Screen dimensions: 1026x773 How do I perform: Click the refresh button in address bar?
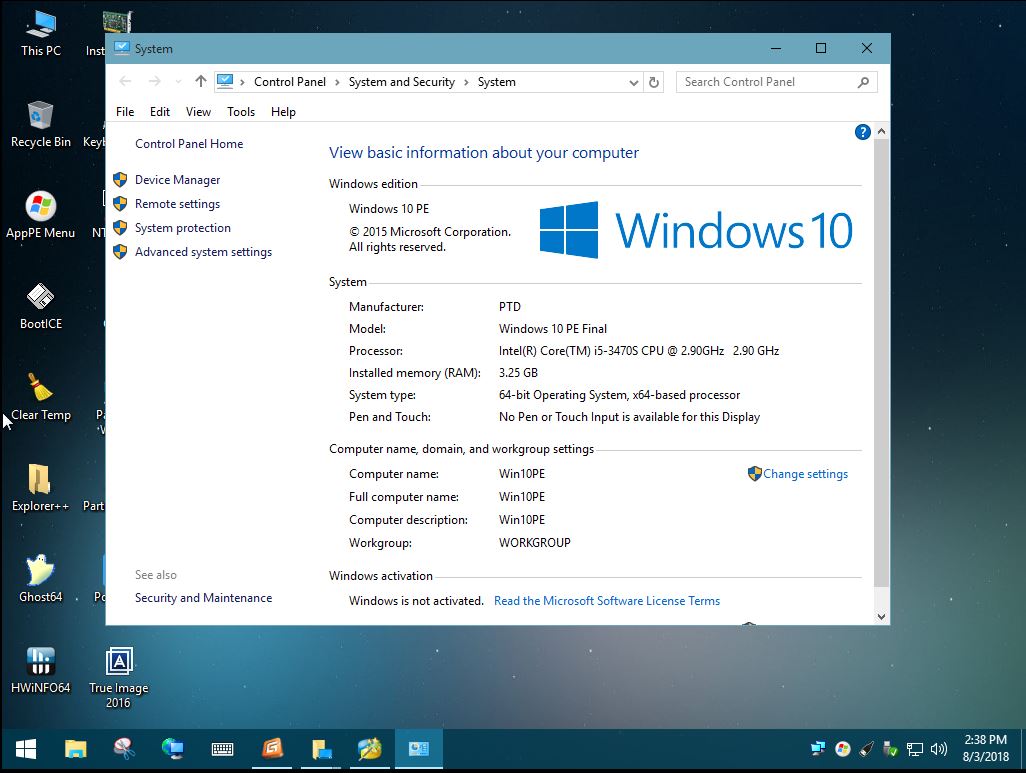pos(654,82)
